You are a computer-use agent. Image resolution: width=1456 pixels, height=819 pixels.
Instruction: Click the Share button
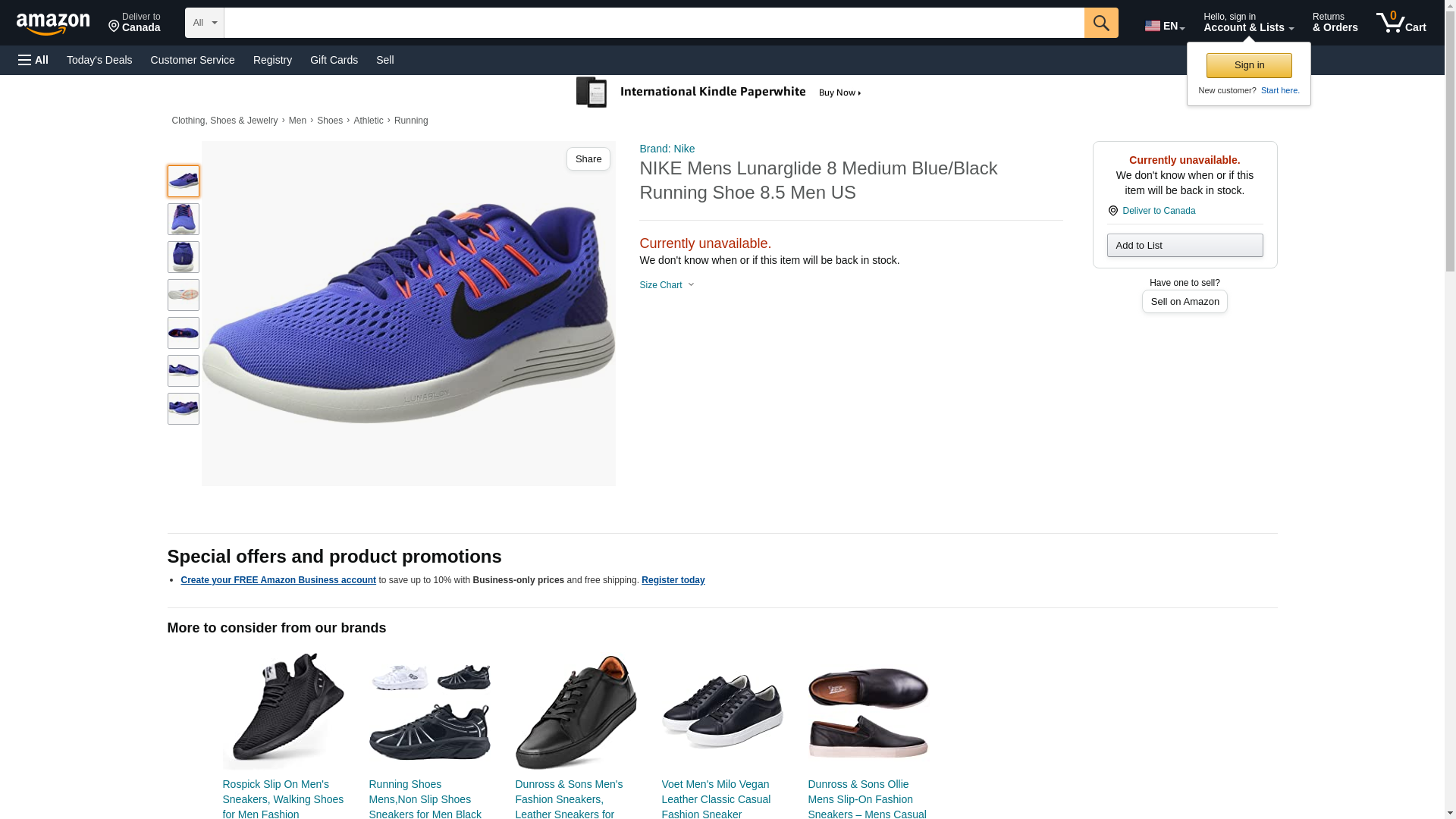pos(588,158)
